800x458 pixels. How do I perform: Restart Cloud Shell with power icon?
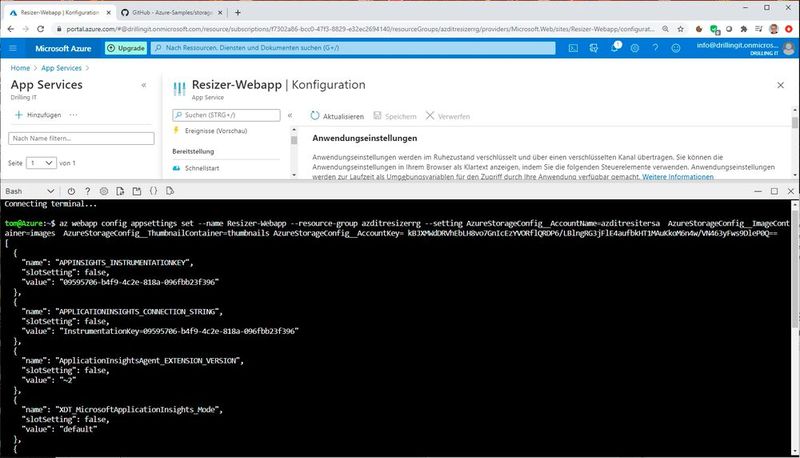coord(71,191)
